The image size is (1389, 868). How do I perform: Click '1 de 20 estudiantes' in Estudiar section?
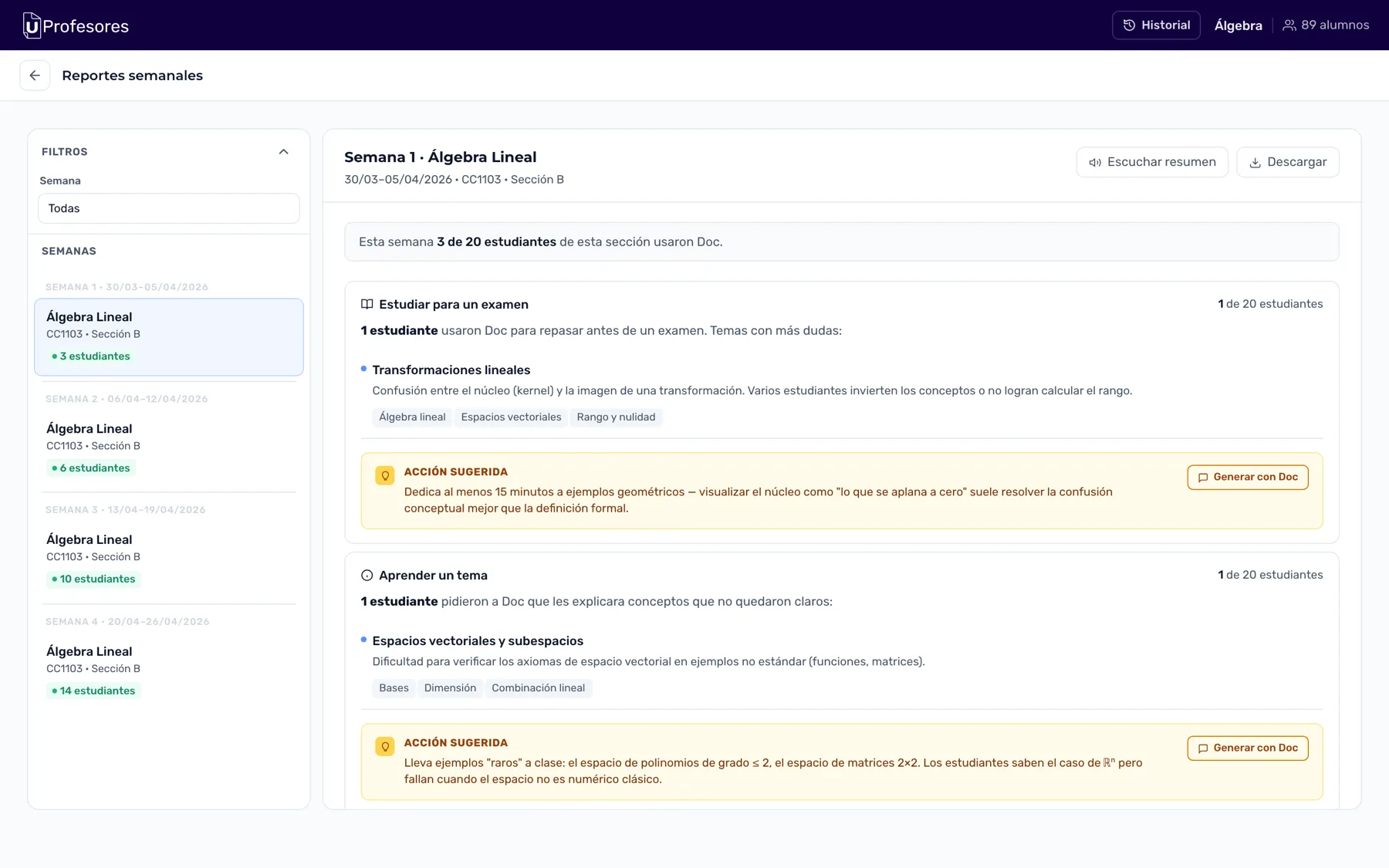click(1270, 304)
